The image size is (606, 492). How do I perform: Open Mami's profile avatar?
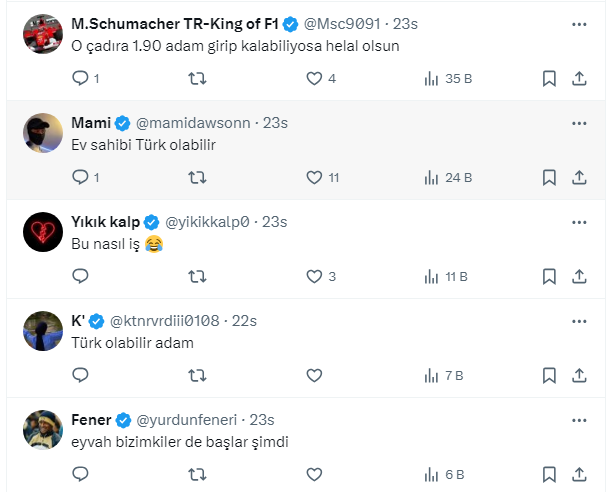42,133
